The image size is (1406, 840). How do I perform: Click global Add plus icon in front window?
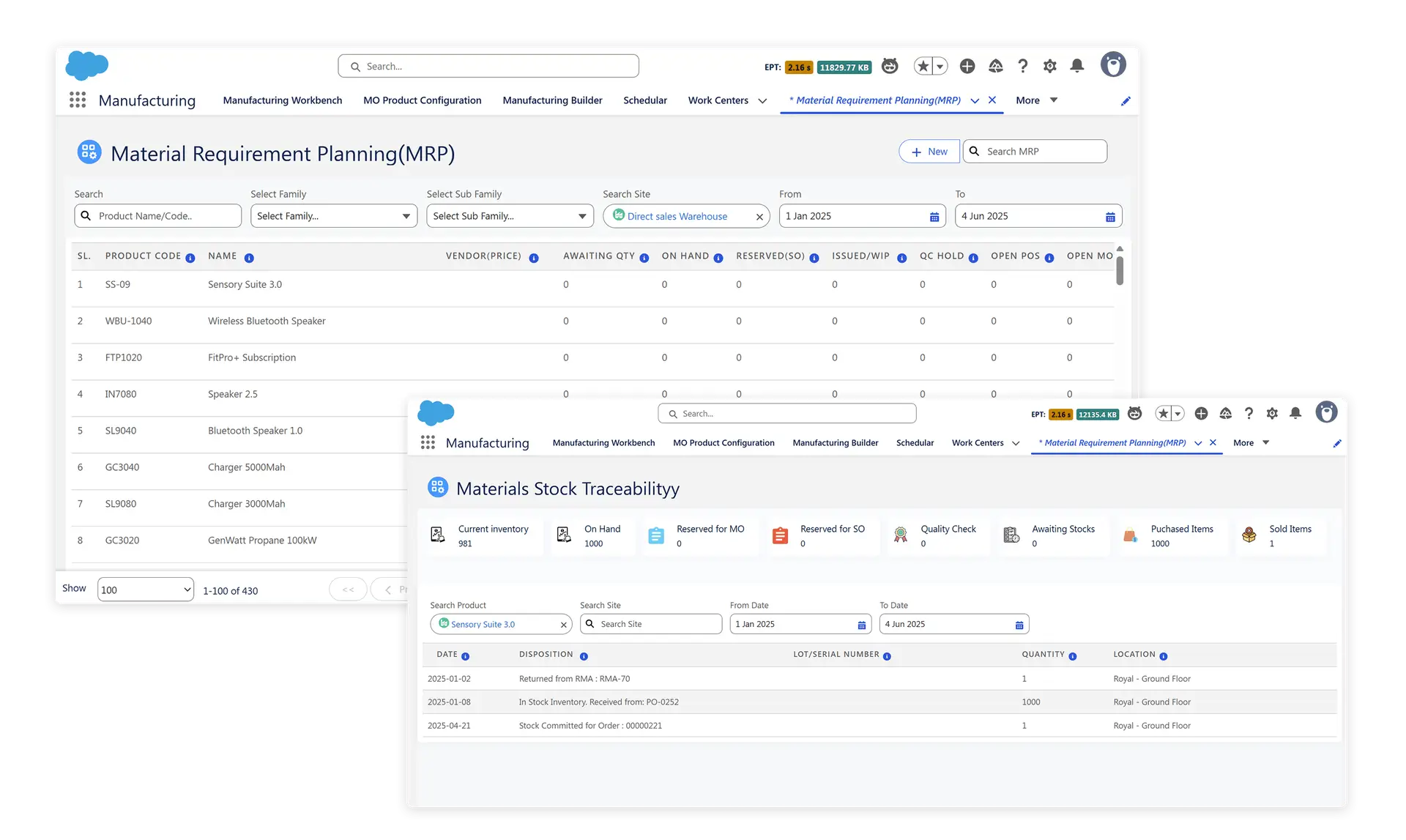point(1201,414)
